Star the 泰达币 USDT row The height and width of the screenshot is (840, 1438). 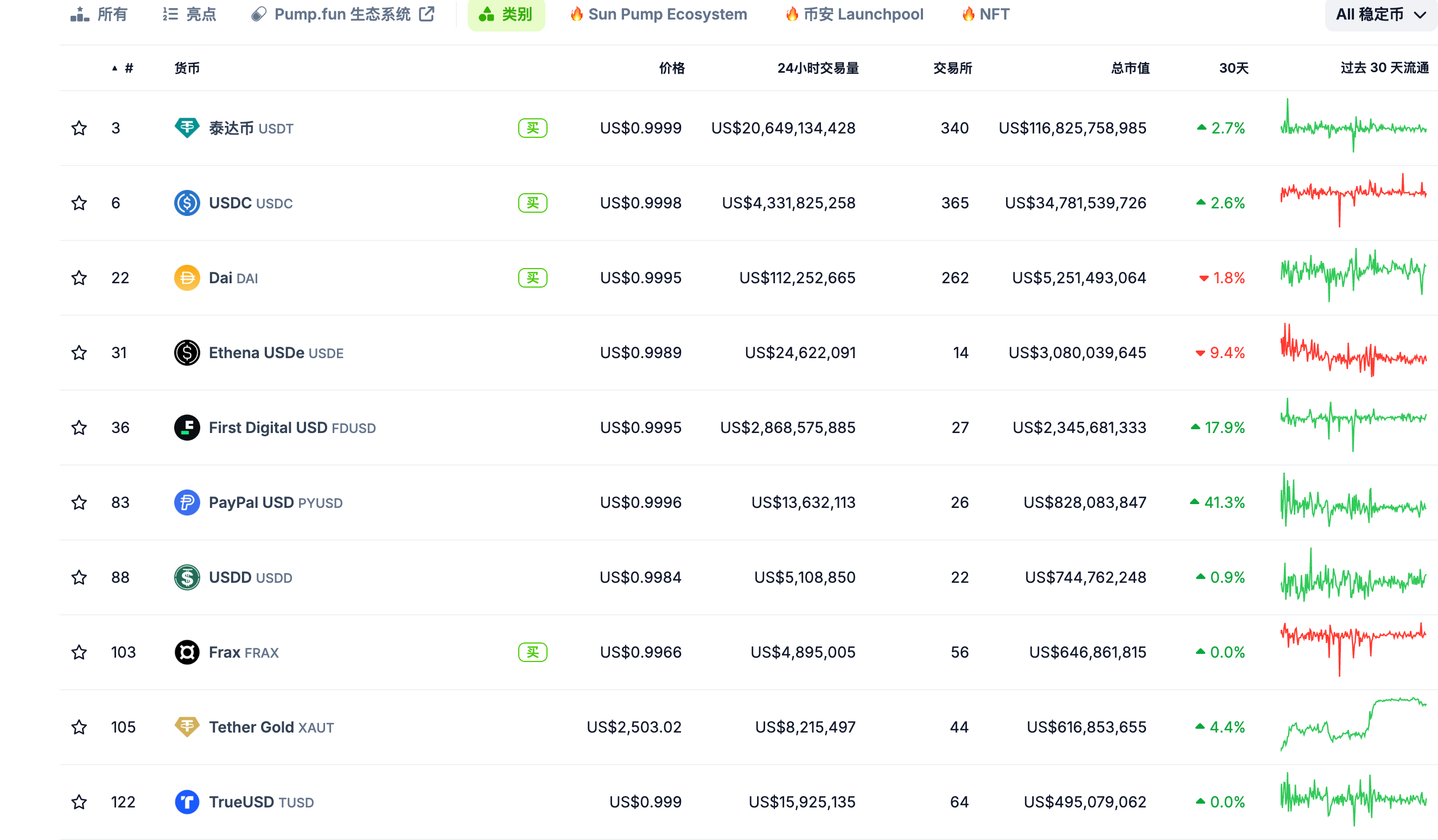click(79, 129)
